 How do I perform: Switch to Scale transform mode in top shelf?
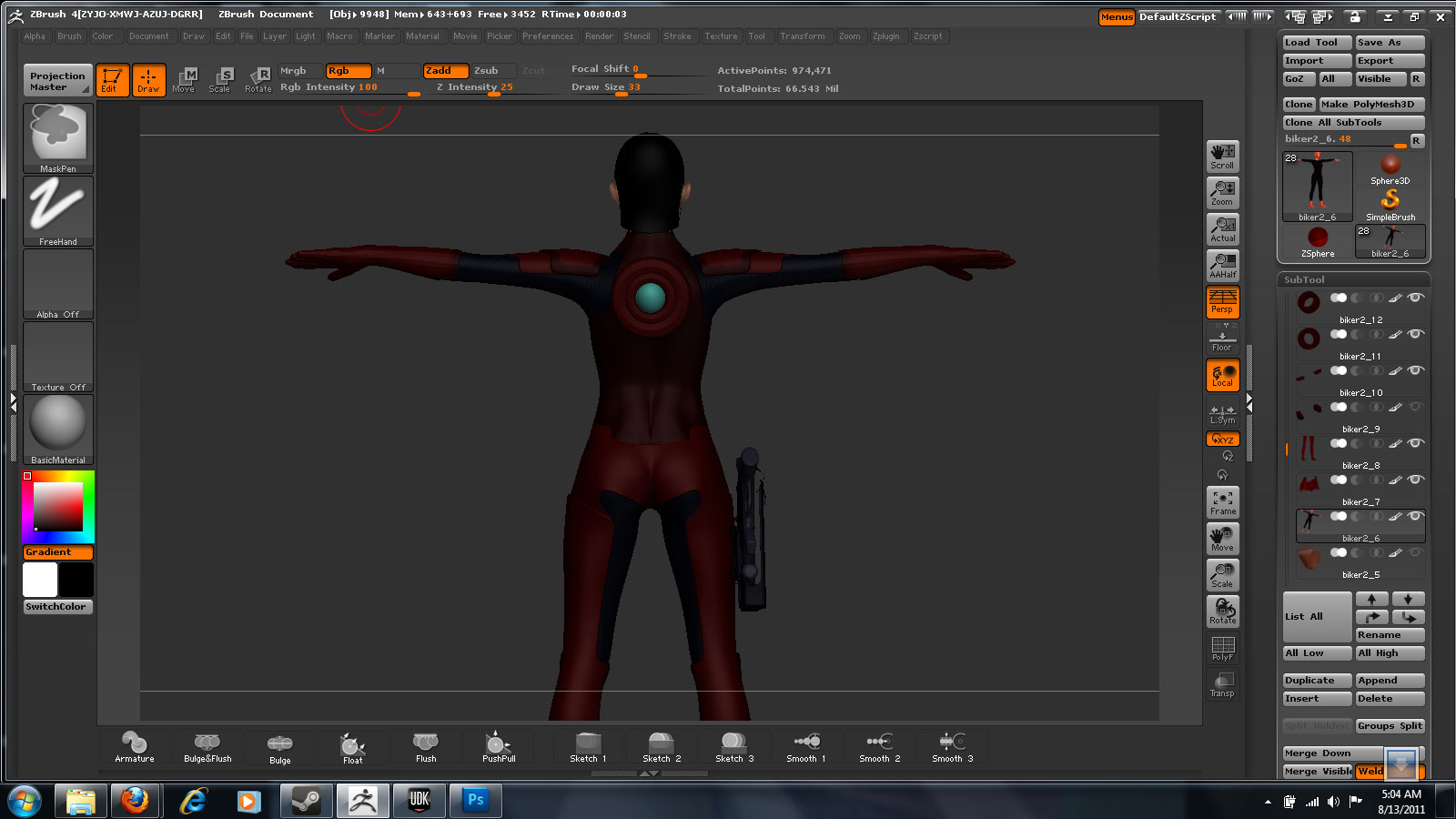coord(219,80)
